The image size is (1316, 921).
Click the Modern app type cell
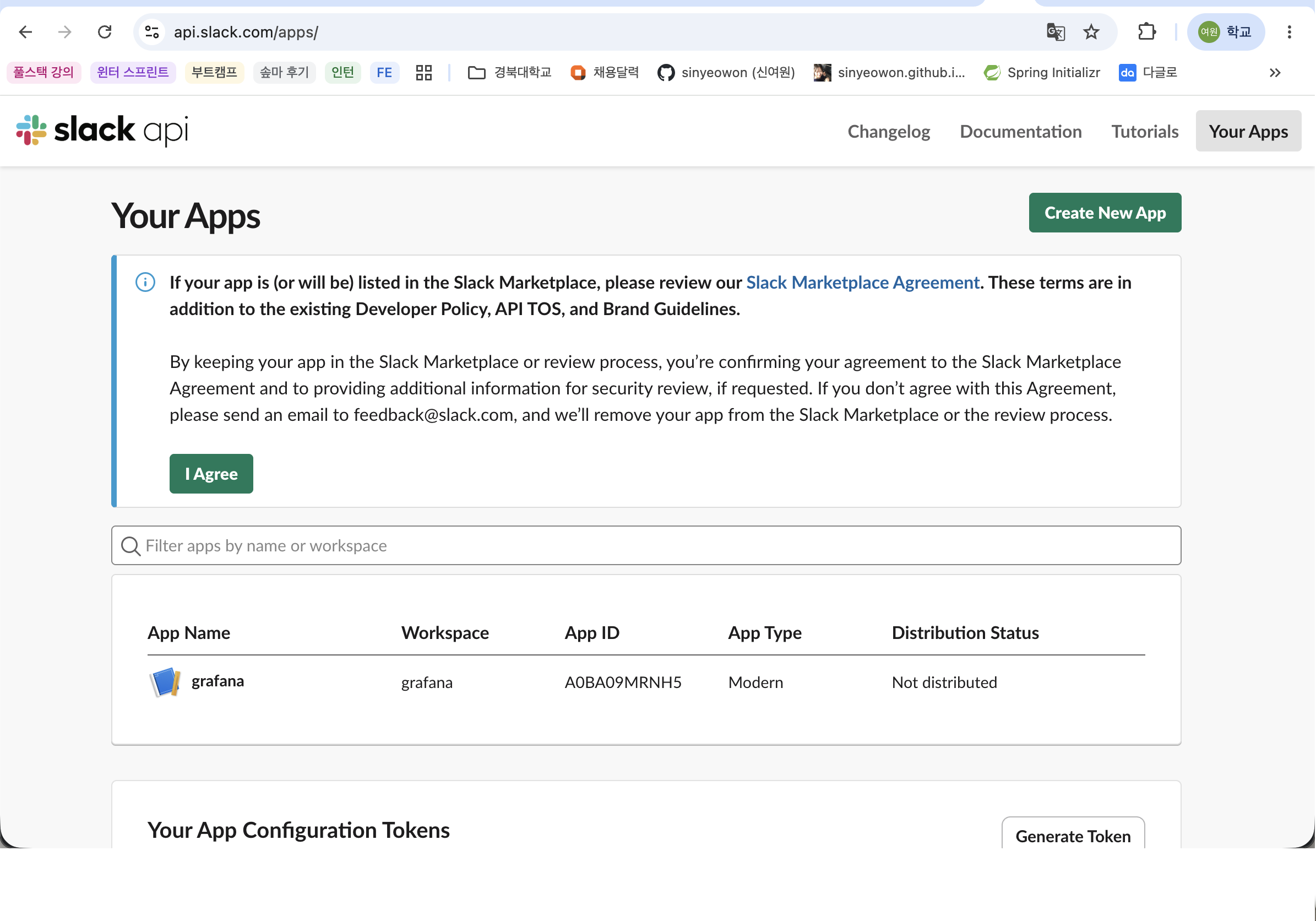755,682
